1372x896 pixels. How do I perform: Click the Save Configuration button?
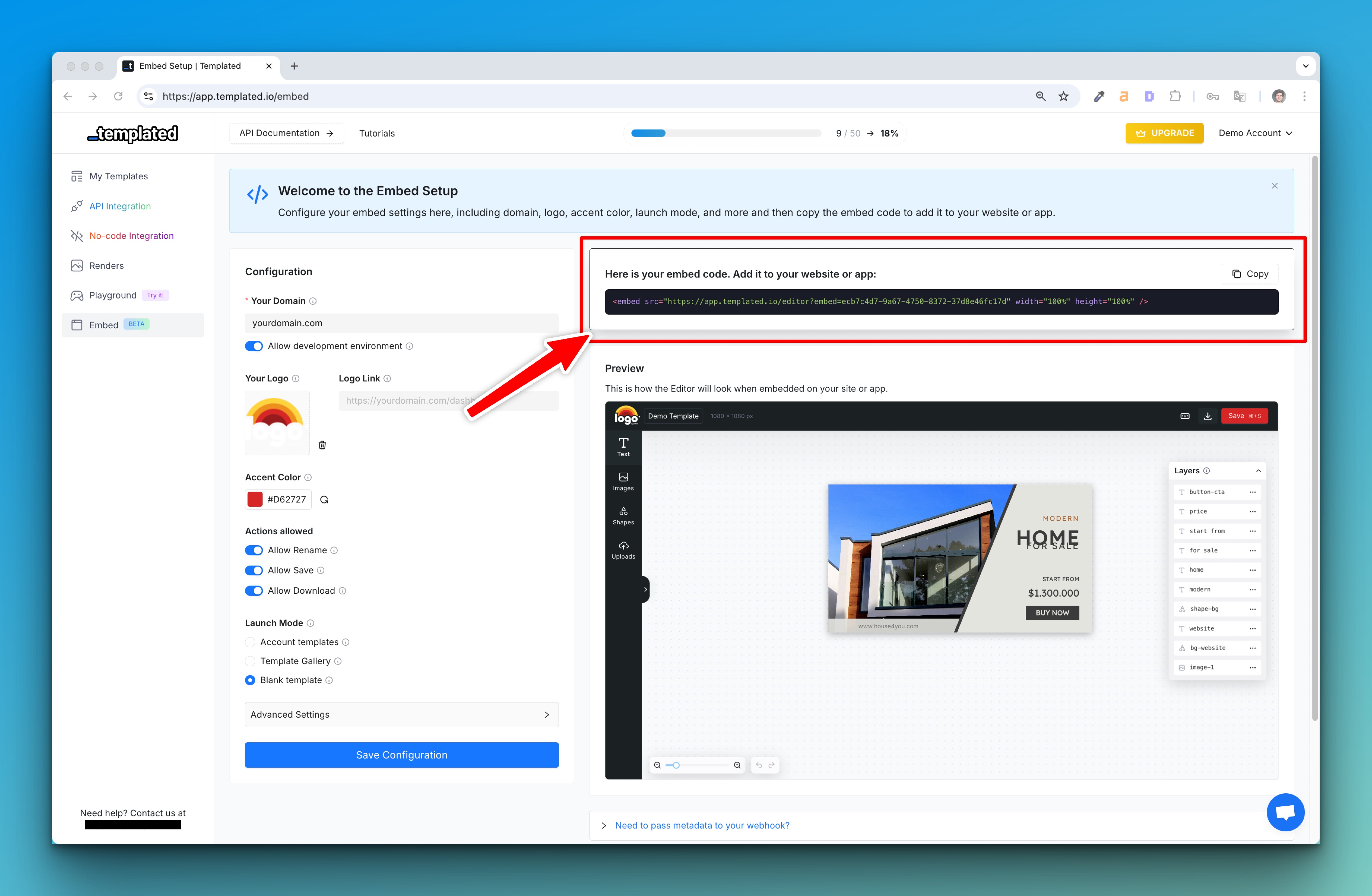401,755
